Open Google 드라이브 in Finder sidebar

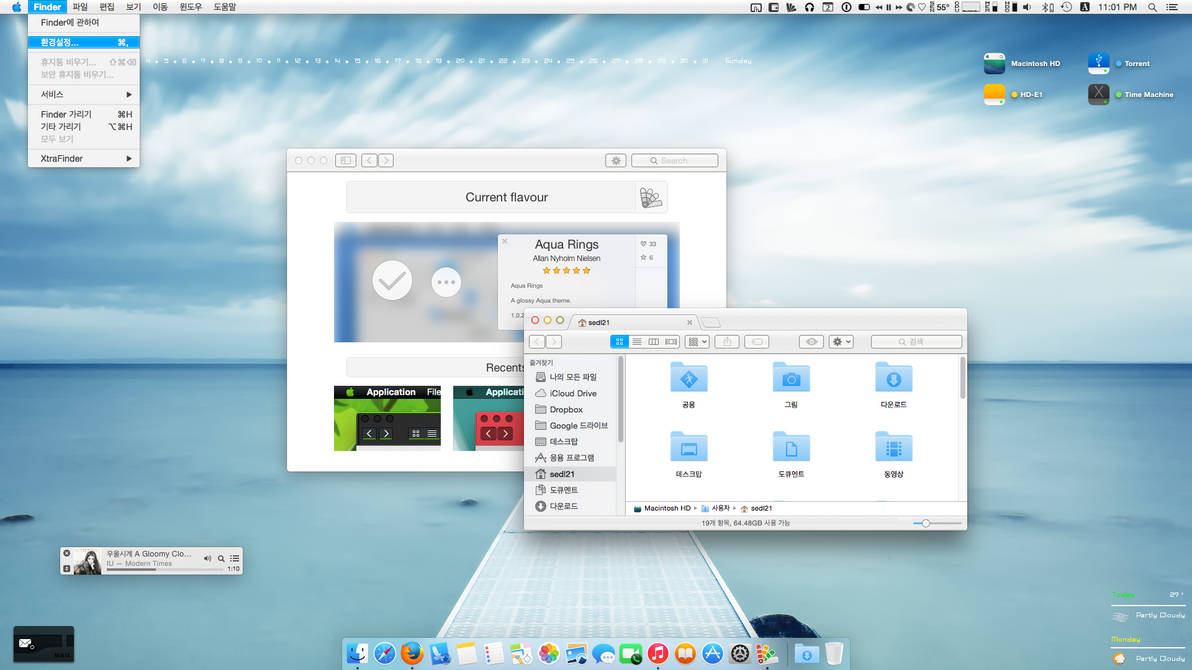pos(571,426)
